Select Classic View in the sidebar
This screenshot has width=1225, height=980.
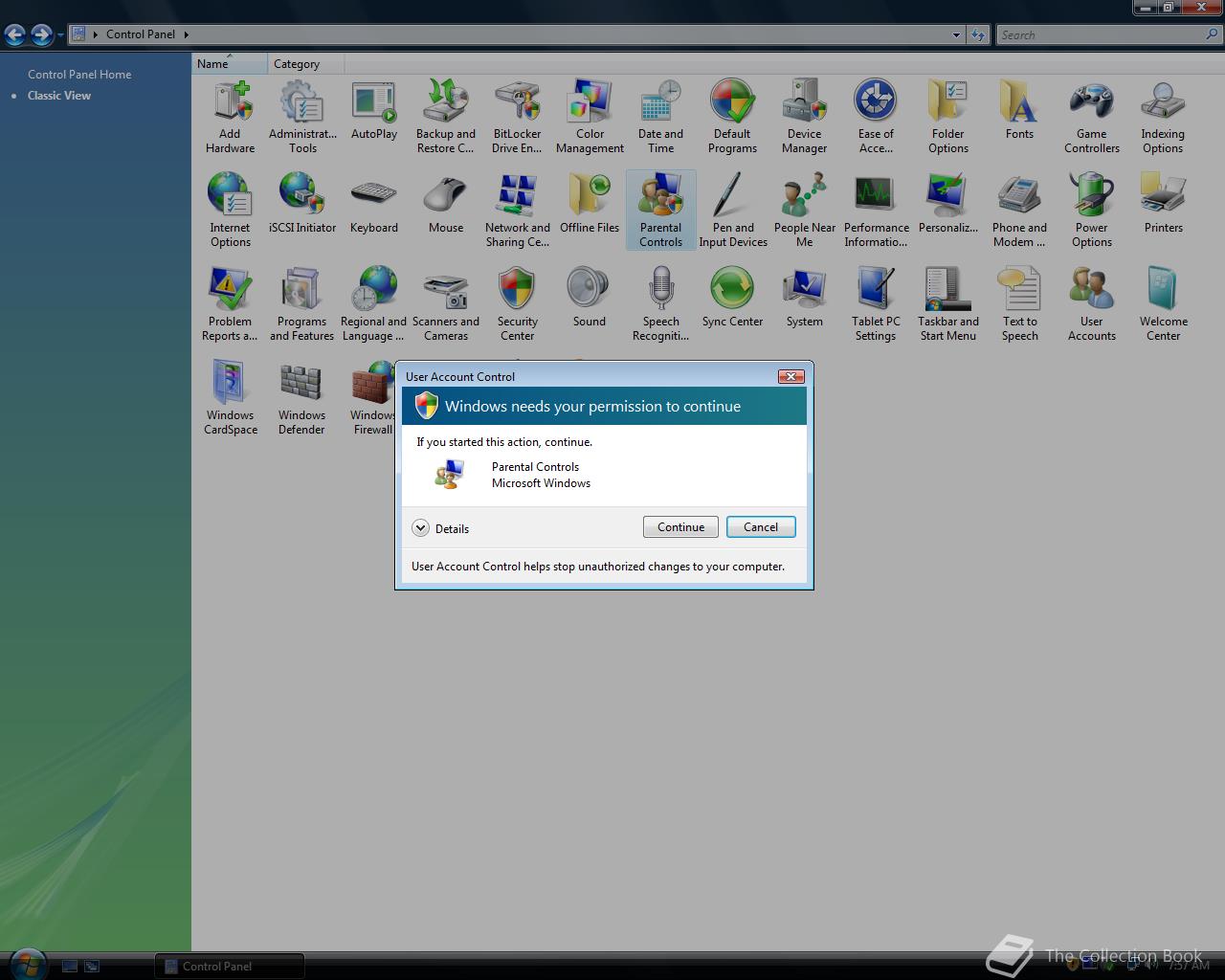tap(59, 95)
